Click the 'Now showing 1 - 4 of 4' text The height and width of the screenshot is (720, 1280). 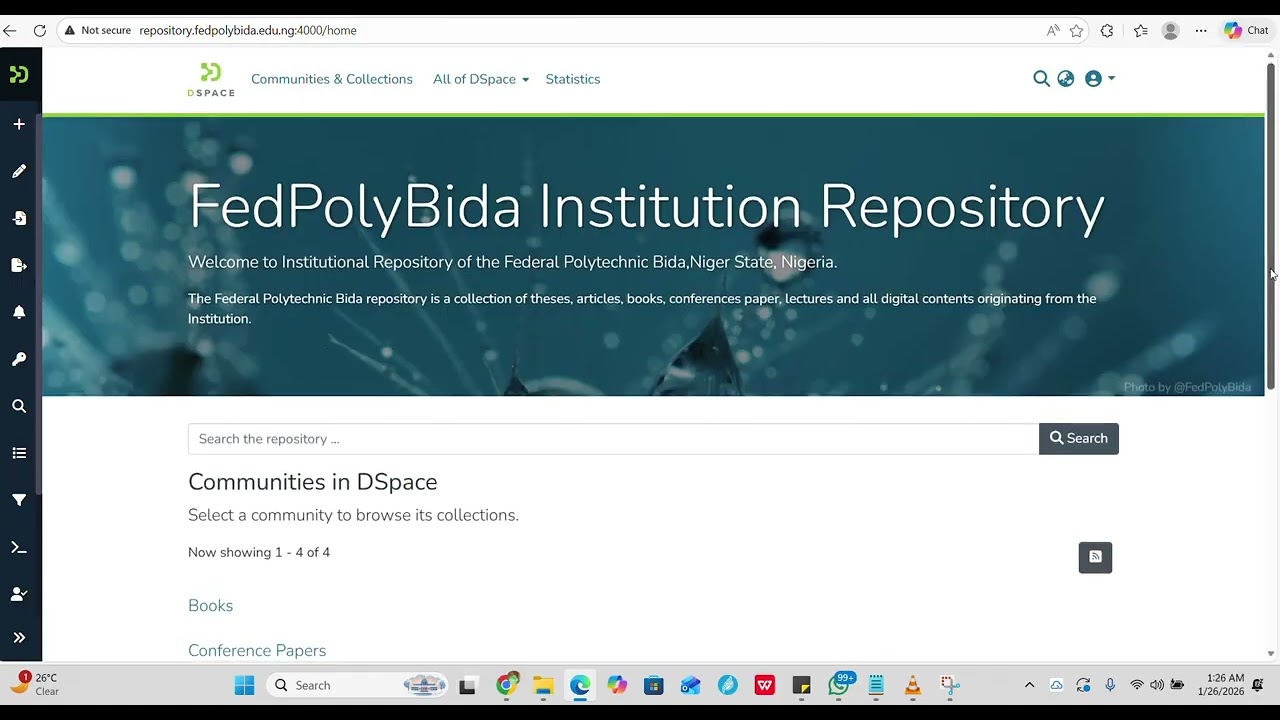pyautogui.click(x=259, y=552)
